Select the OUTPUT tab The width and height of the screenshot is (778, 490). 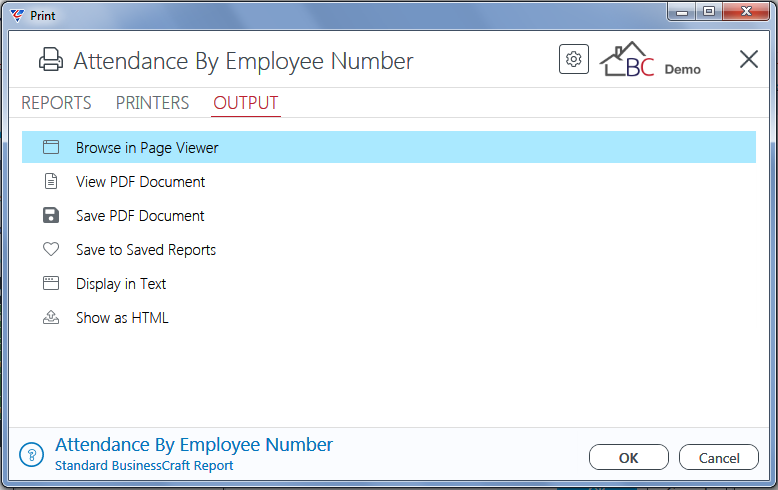coord(246,103)
